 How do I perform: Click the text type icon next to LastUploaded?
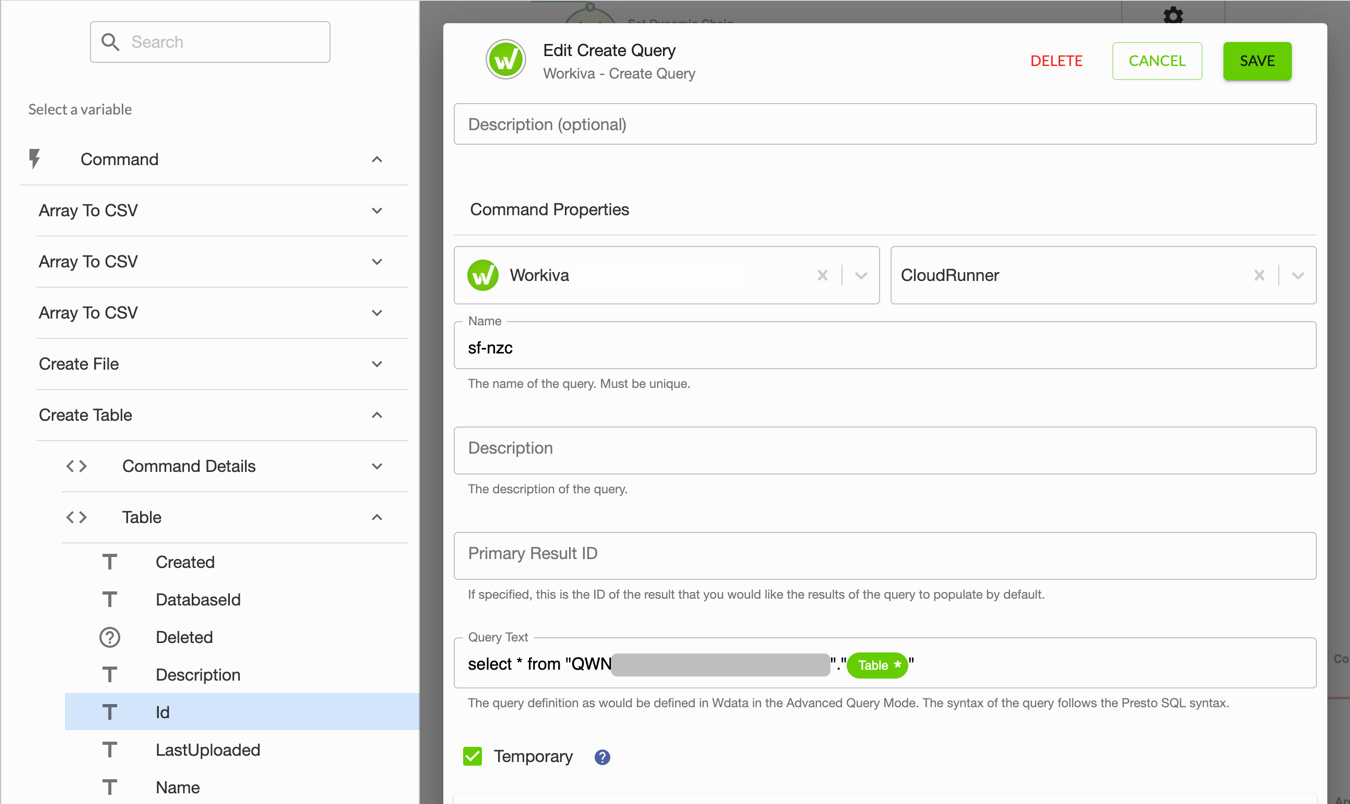click(x=110, y=750)
